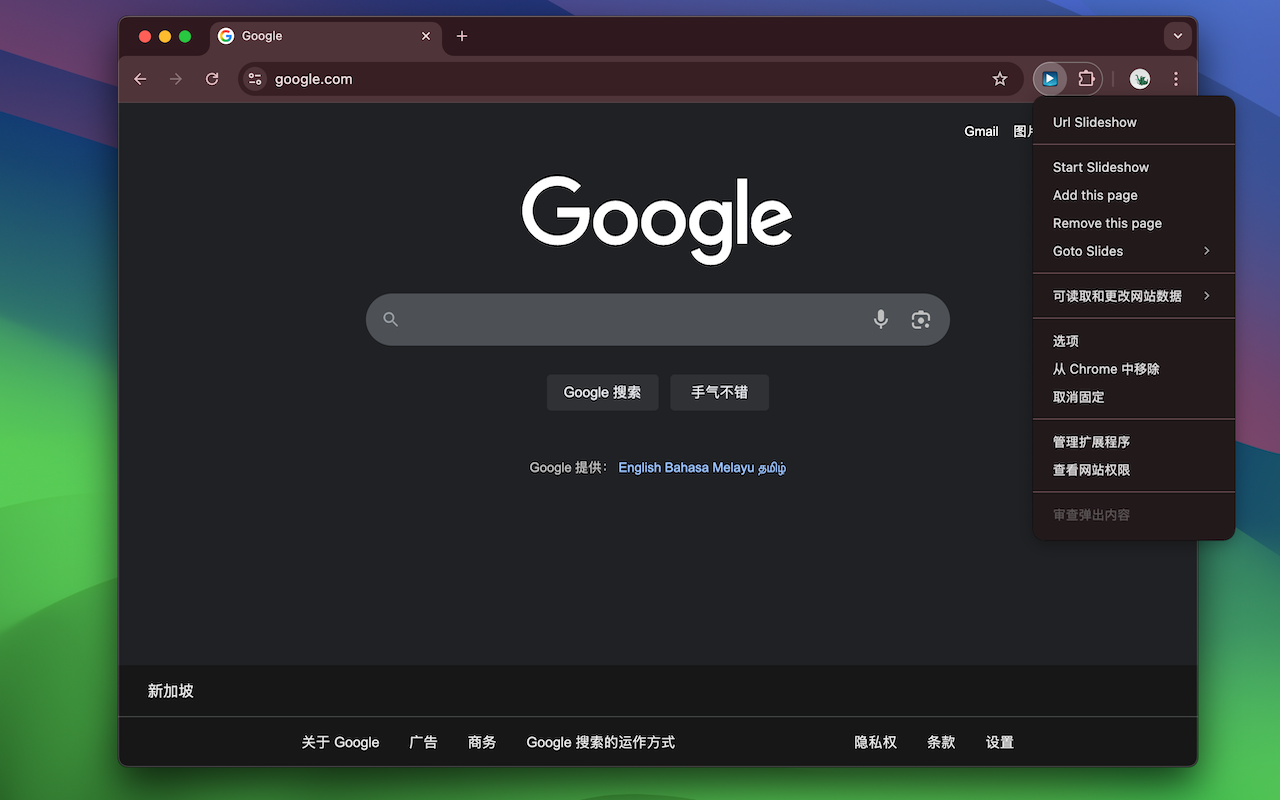This screenshot has width=1280, height=800.
Task: Switch language to Bahasa Melayu
Action: [x=709, y=467]
